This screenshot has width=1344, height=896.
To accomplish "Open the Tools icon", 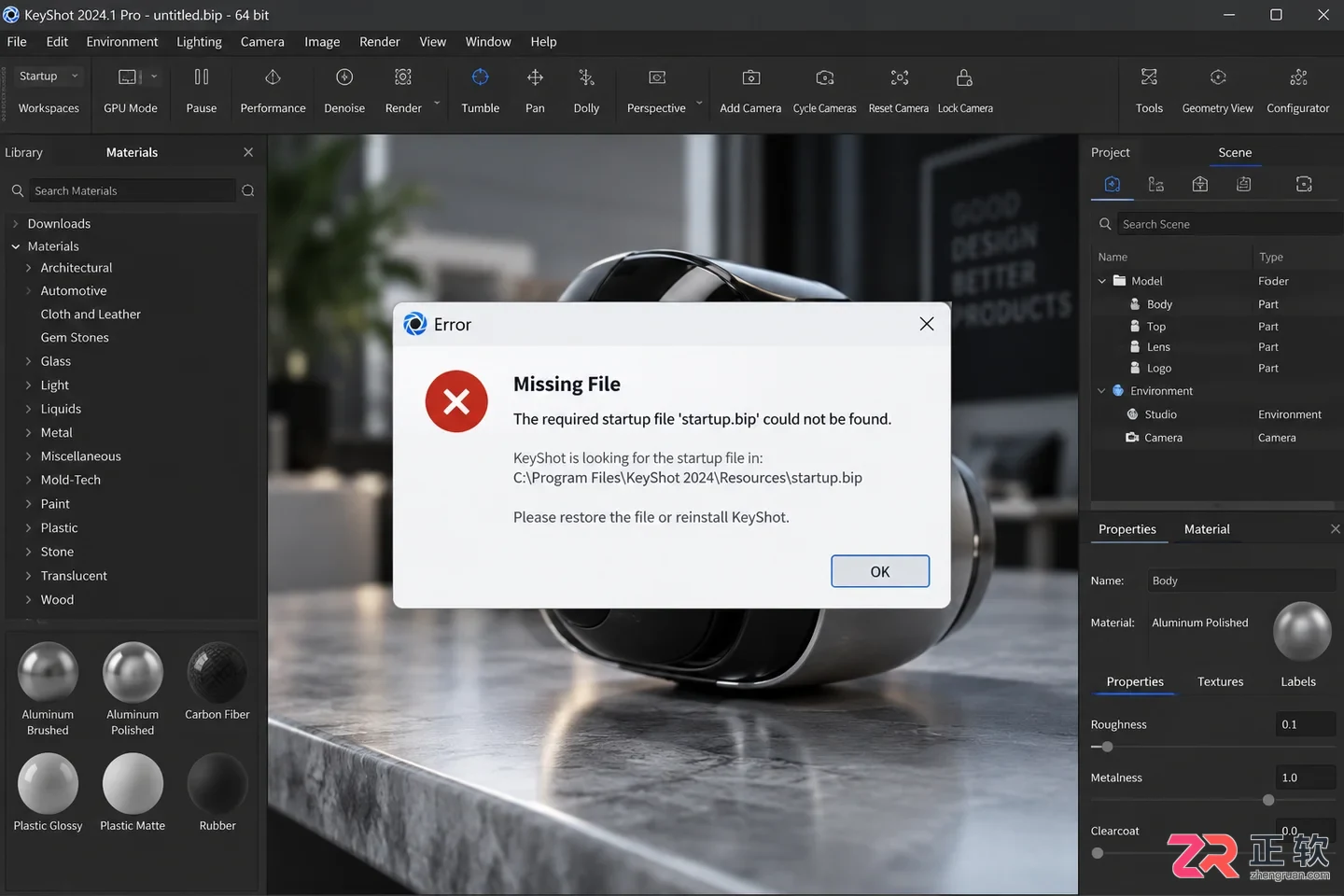I will [x=1149, y=77].
